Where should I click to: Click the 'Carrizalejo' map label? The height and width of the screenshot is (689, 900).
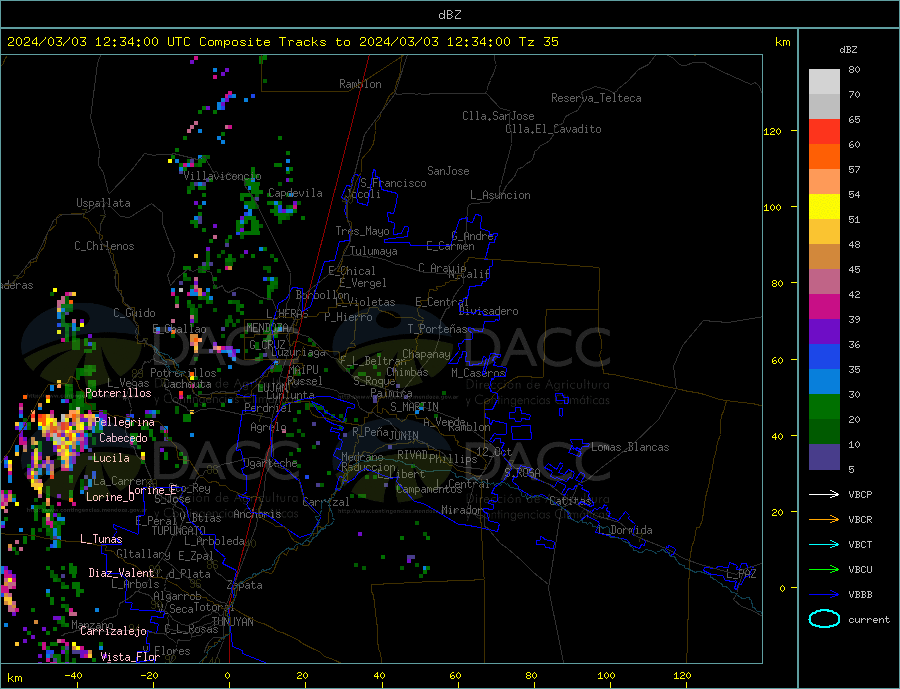click(x=113, y=632)
